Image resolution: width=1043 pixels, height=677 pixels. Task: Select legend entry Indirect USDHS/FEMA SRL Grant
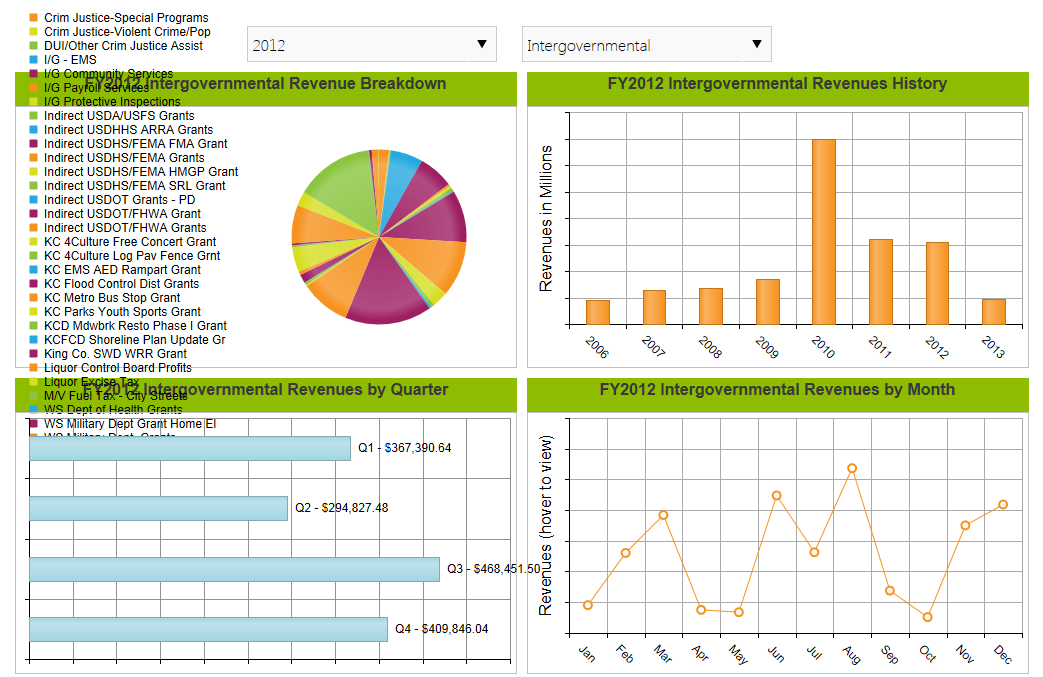[x=128, y=186]
